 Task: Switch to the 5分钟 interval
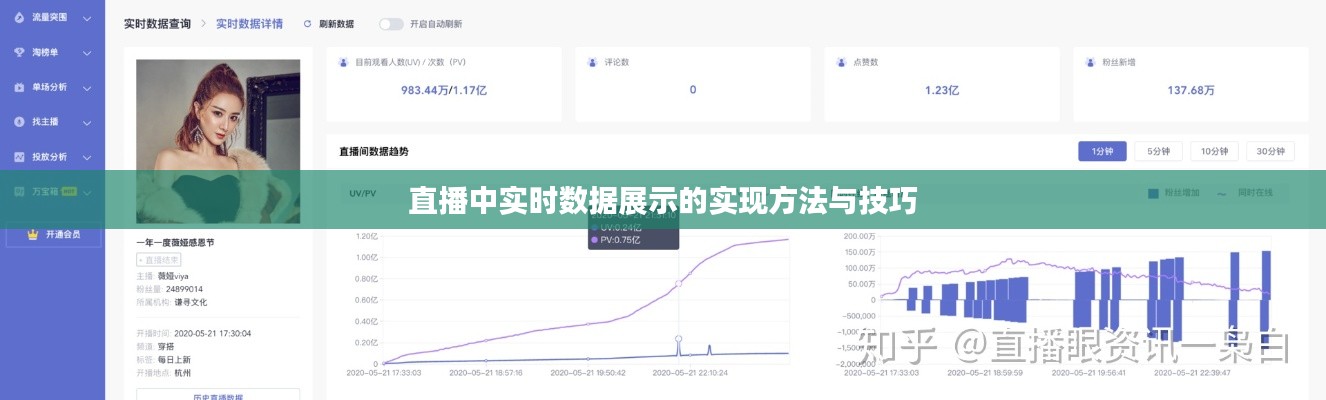pos(1158,151)
